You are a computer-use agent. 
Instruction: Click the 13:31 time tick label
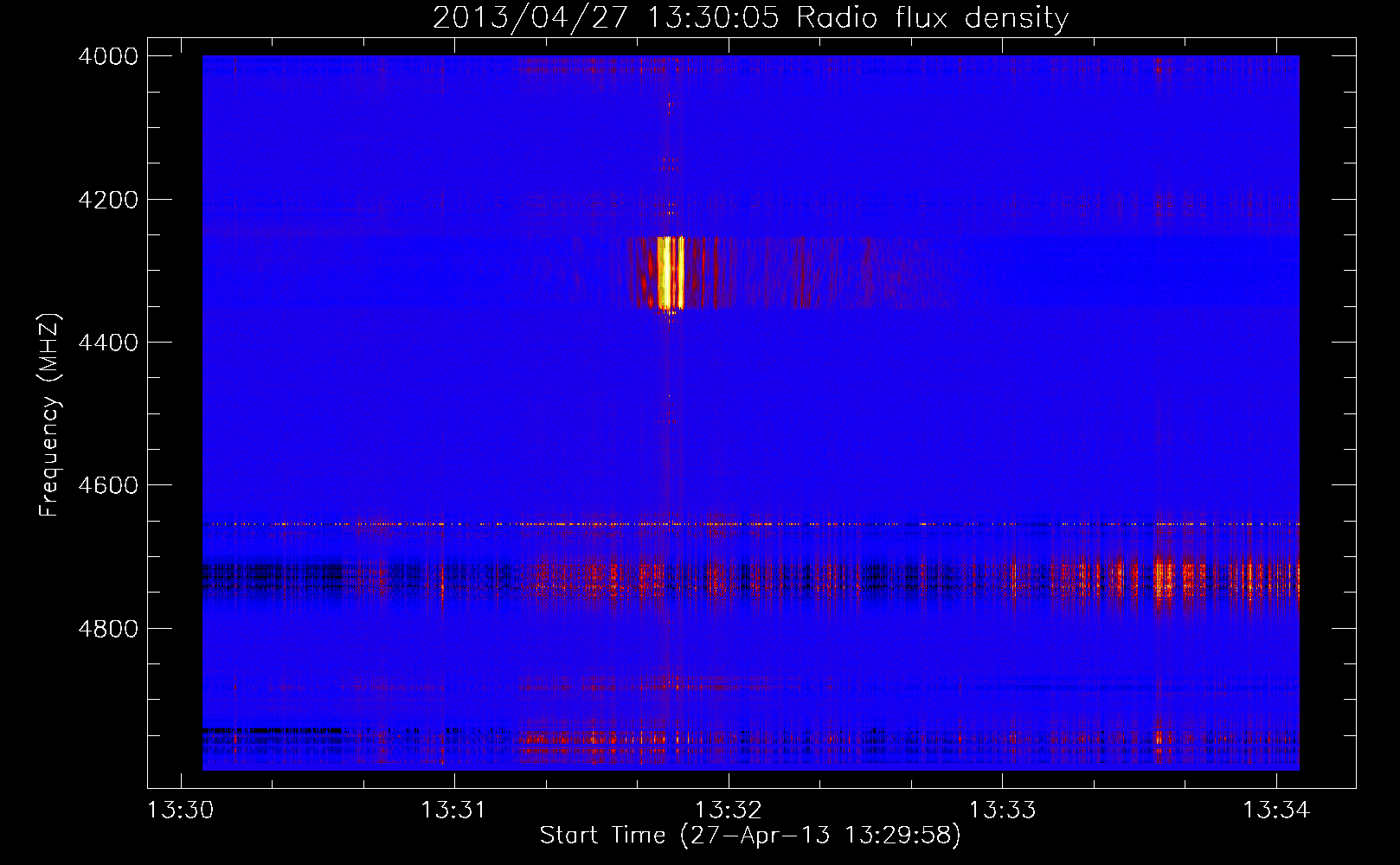[x=454, y=811]
